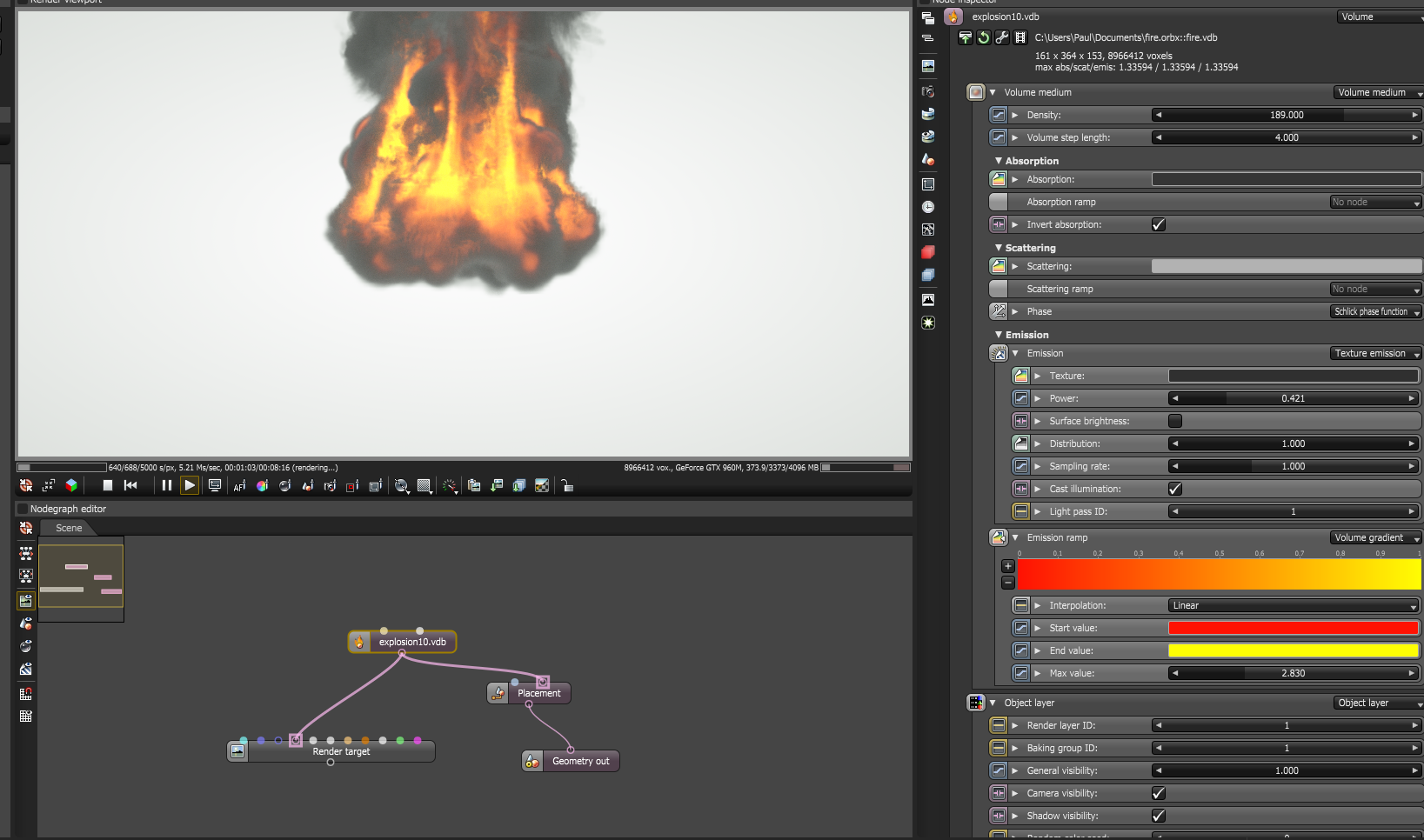Click the Geometry out node icon
This screenshot has width=1424, height=840.
[x=532, y=761]
